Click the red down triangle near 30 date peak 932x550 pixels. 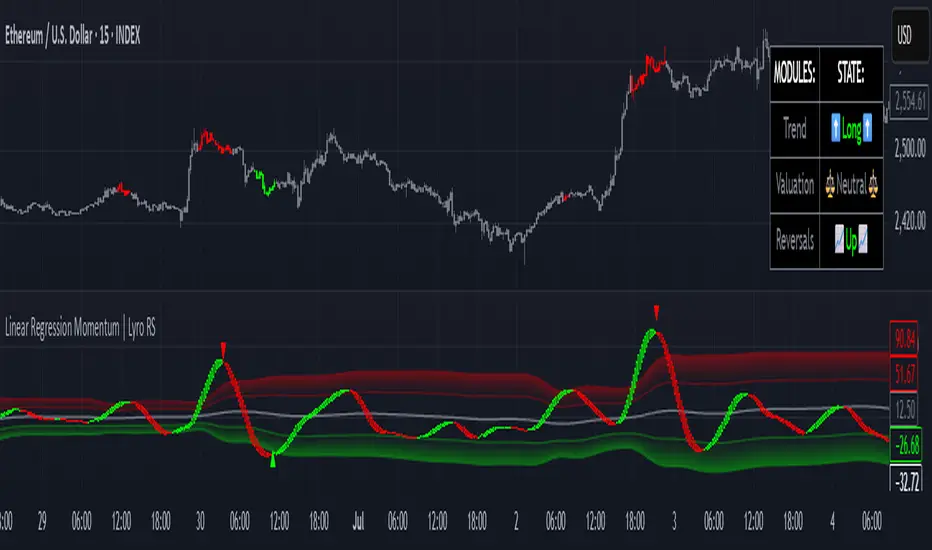[x=223, y=350]
